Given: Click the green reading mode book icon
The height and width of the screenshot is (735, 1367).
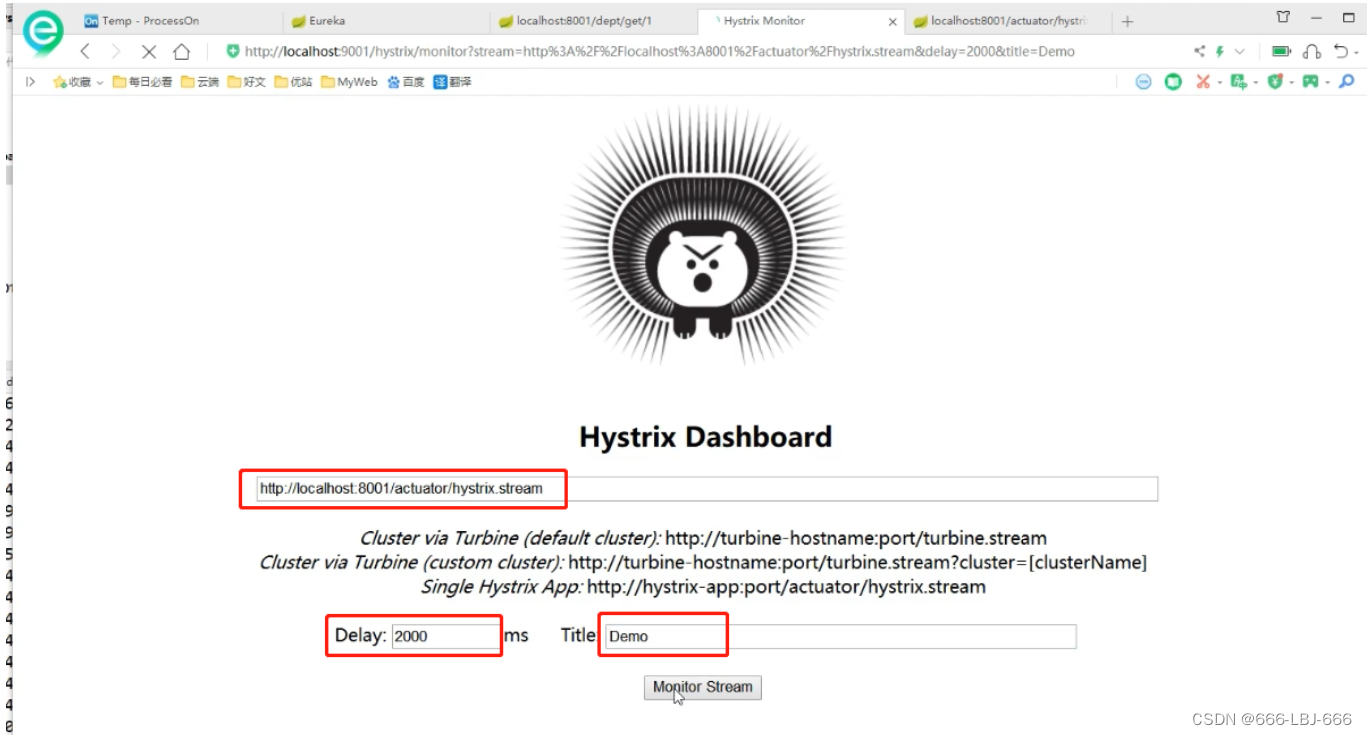Looking at the screenshot, I should pos(1173,82).
